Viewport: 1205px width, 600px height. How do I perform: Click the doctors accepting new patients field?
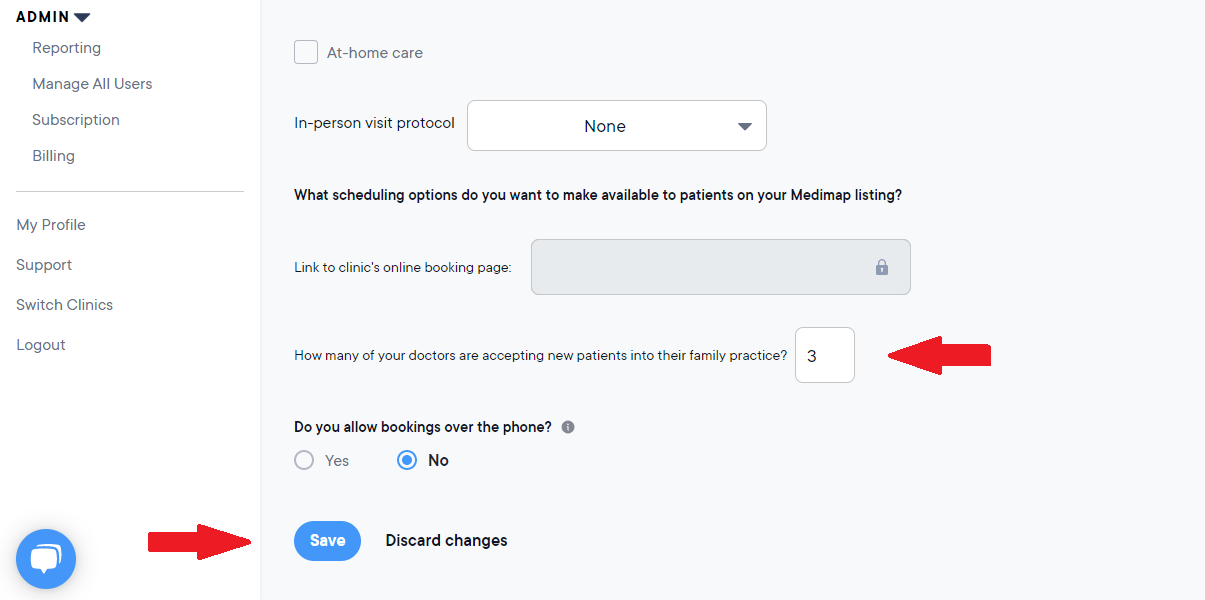(x=824, y=355)
